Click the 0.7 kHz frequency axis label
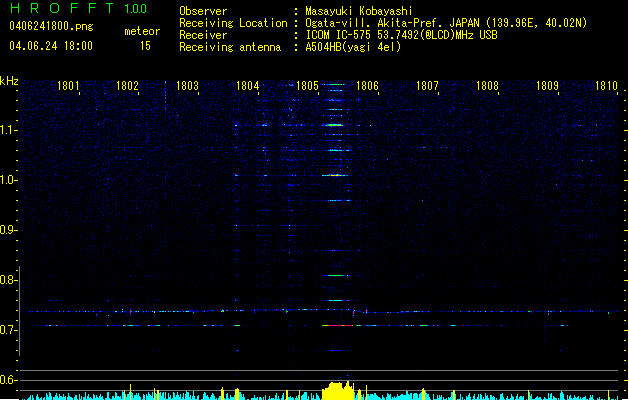Image resolution: width=629 pixels, height=400 pixels. (8, 330)
